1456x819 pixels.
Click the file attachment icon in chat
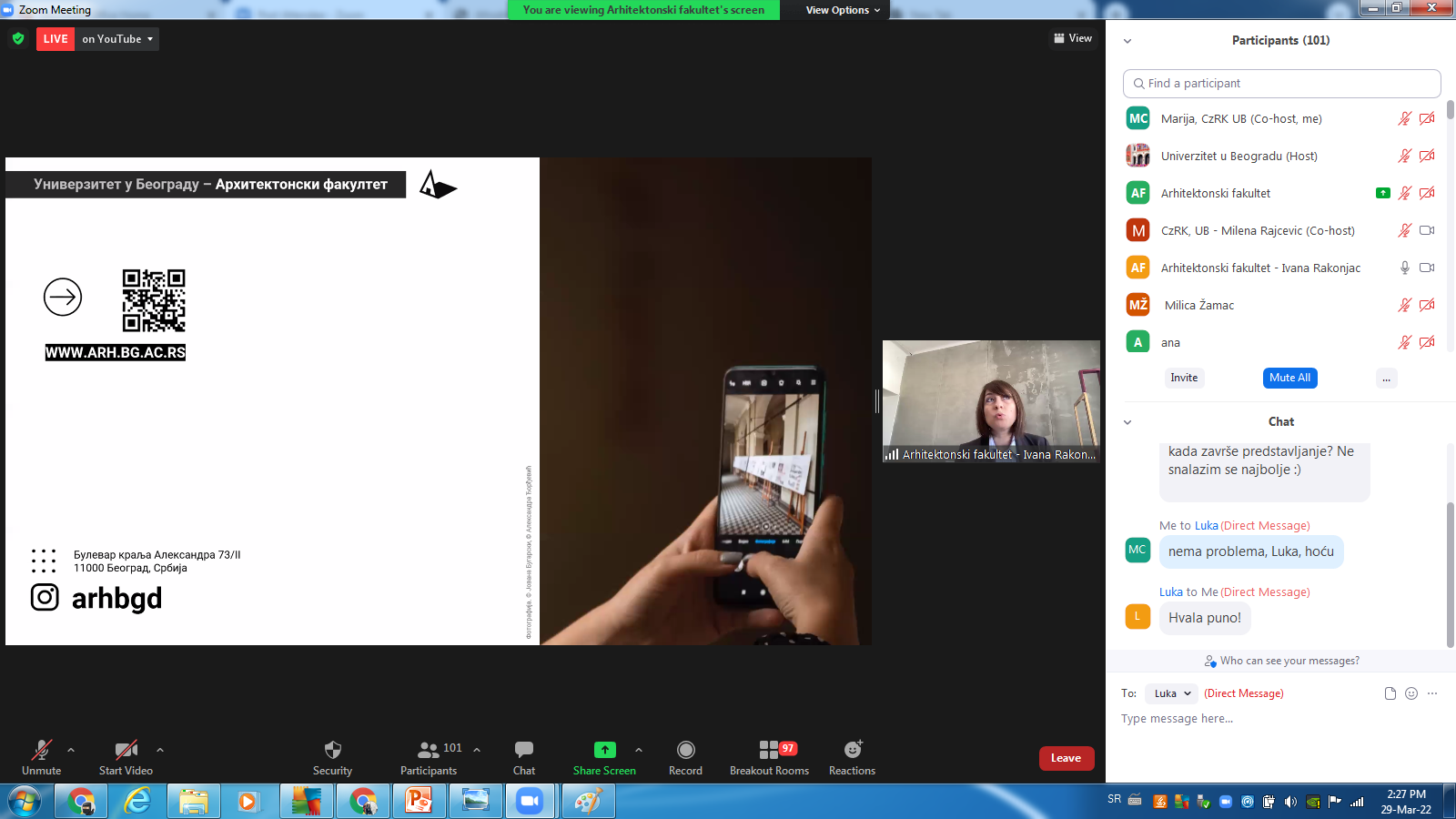coord(1390,693)
